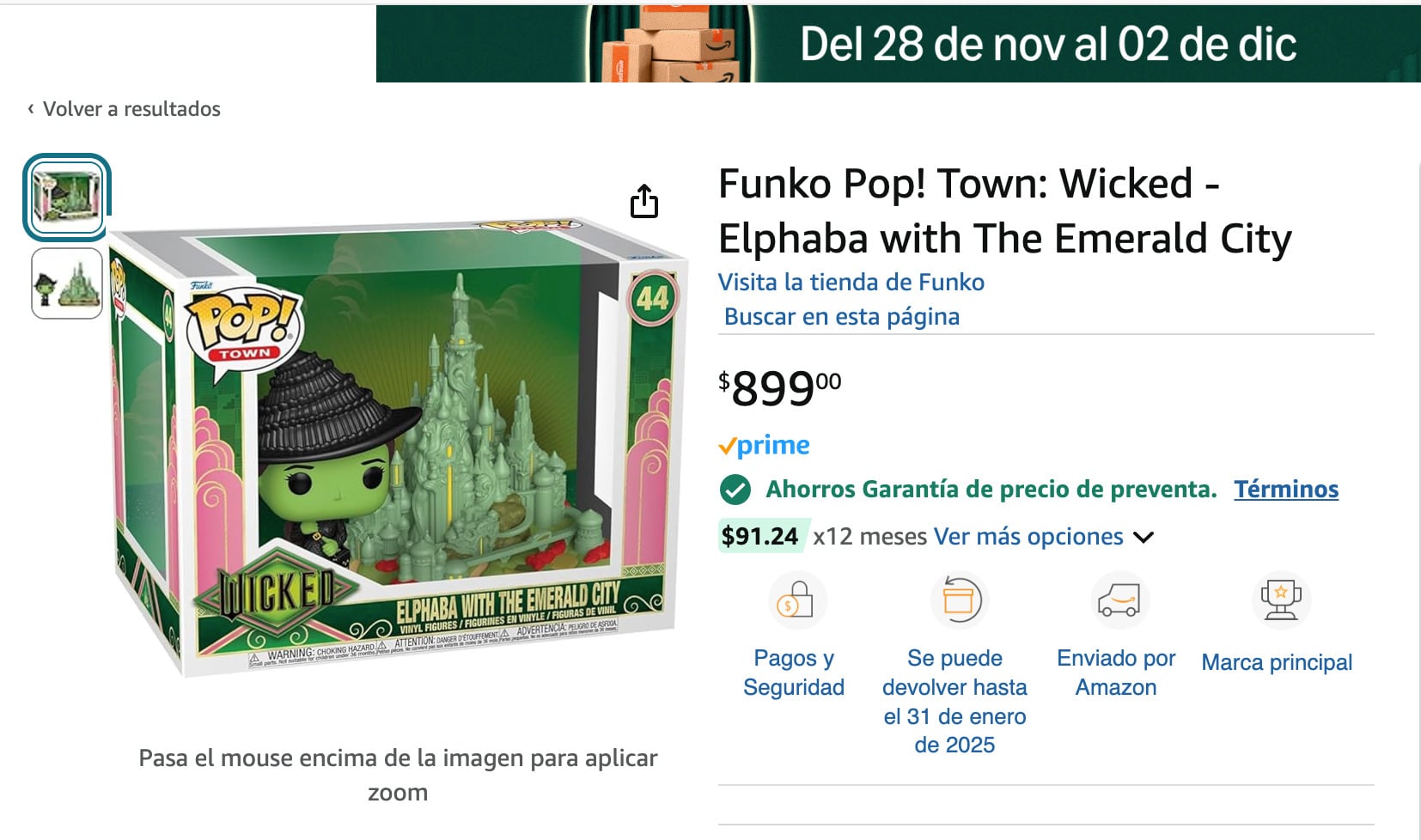Viewport: 1421px width, 840px height.
Task: Click the delivery truck icon
Action: [1119, 600]
